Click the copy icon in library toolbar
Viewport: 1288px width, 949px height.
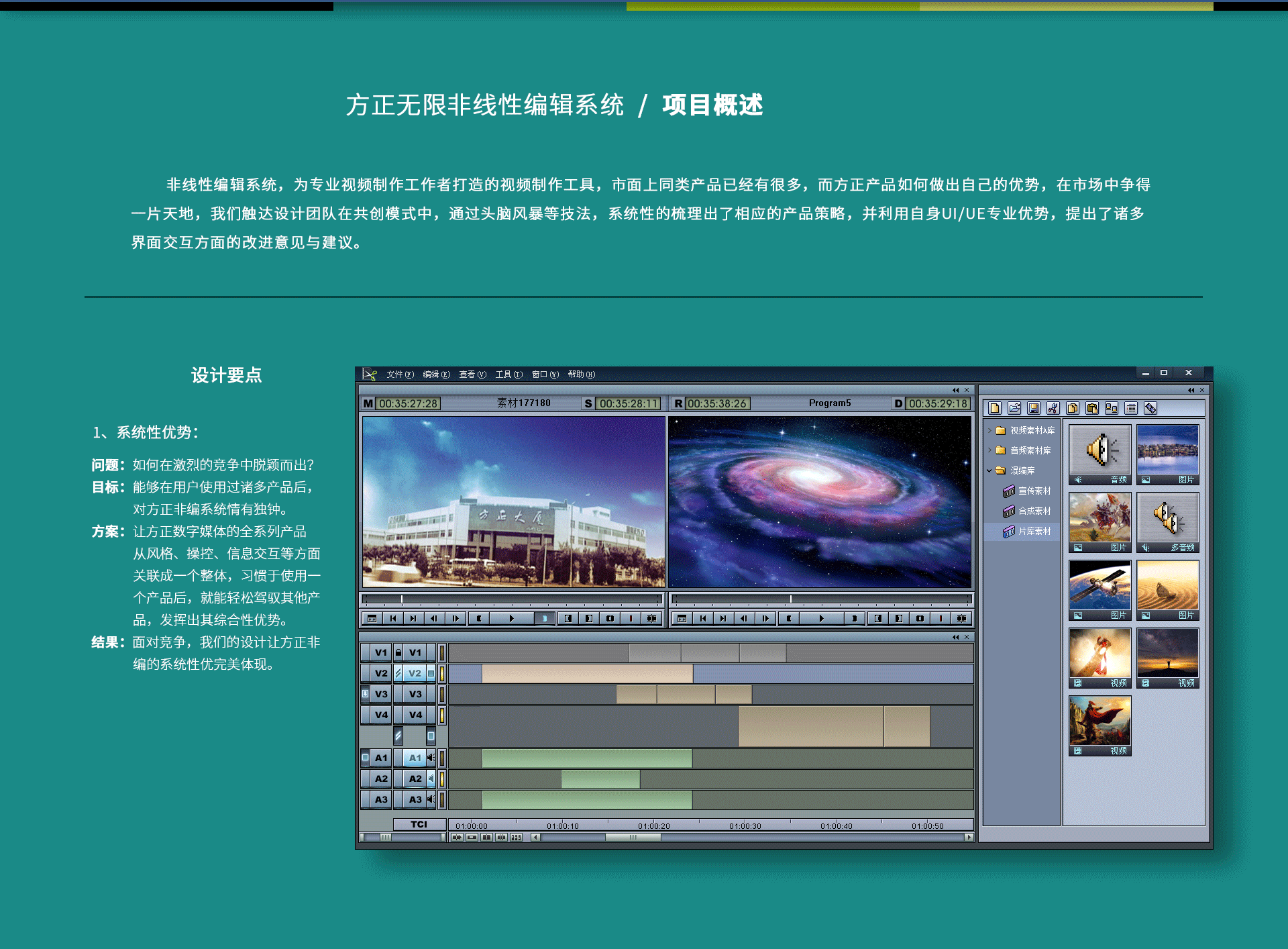[x=1073, y=408]
